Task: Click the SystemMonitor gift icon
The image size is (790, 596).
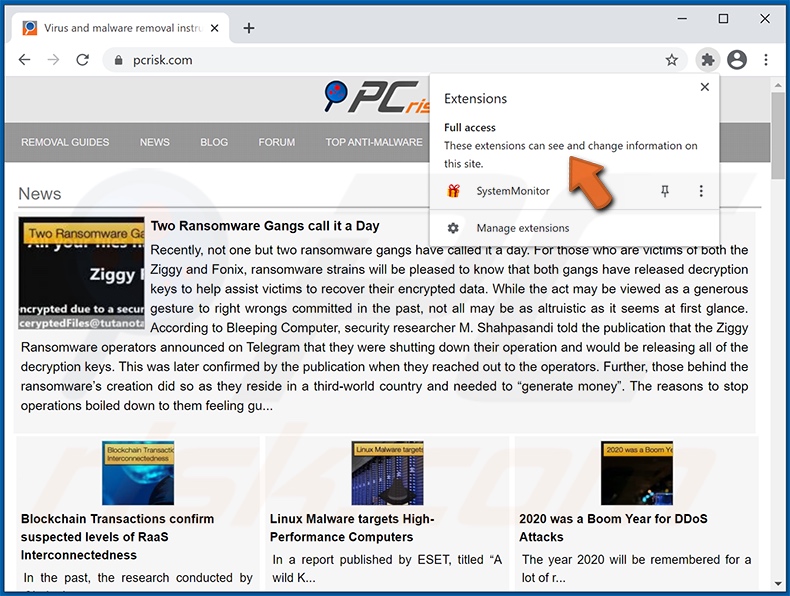Action: pos(453,191)
